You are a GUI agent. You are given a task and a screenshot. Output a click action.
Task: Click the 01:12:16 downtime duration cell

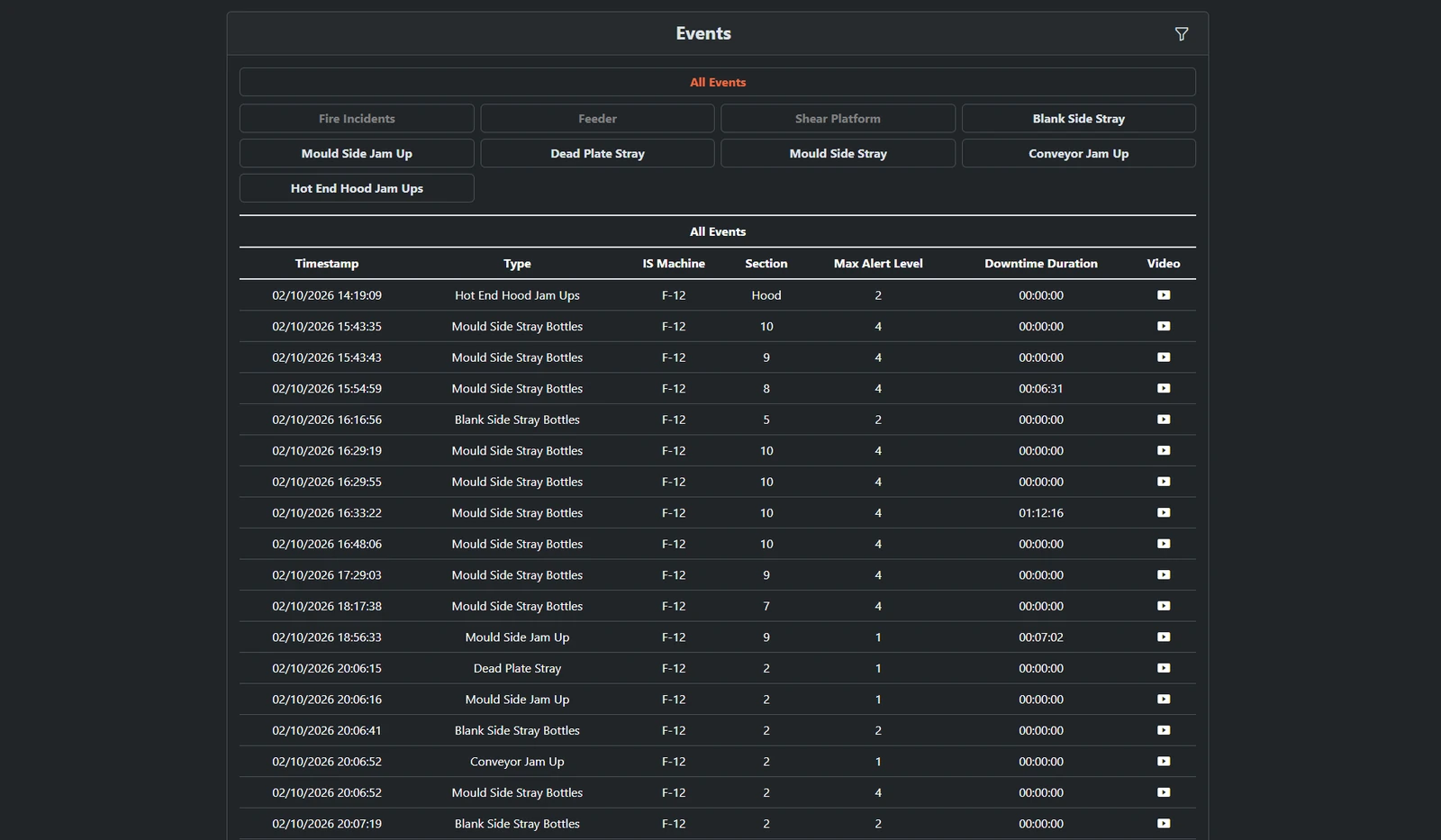click(x=1041, y=512)
